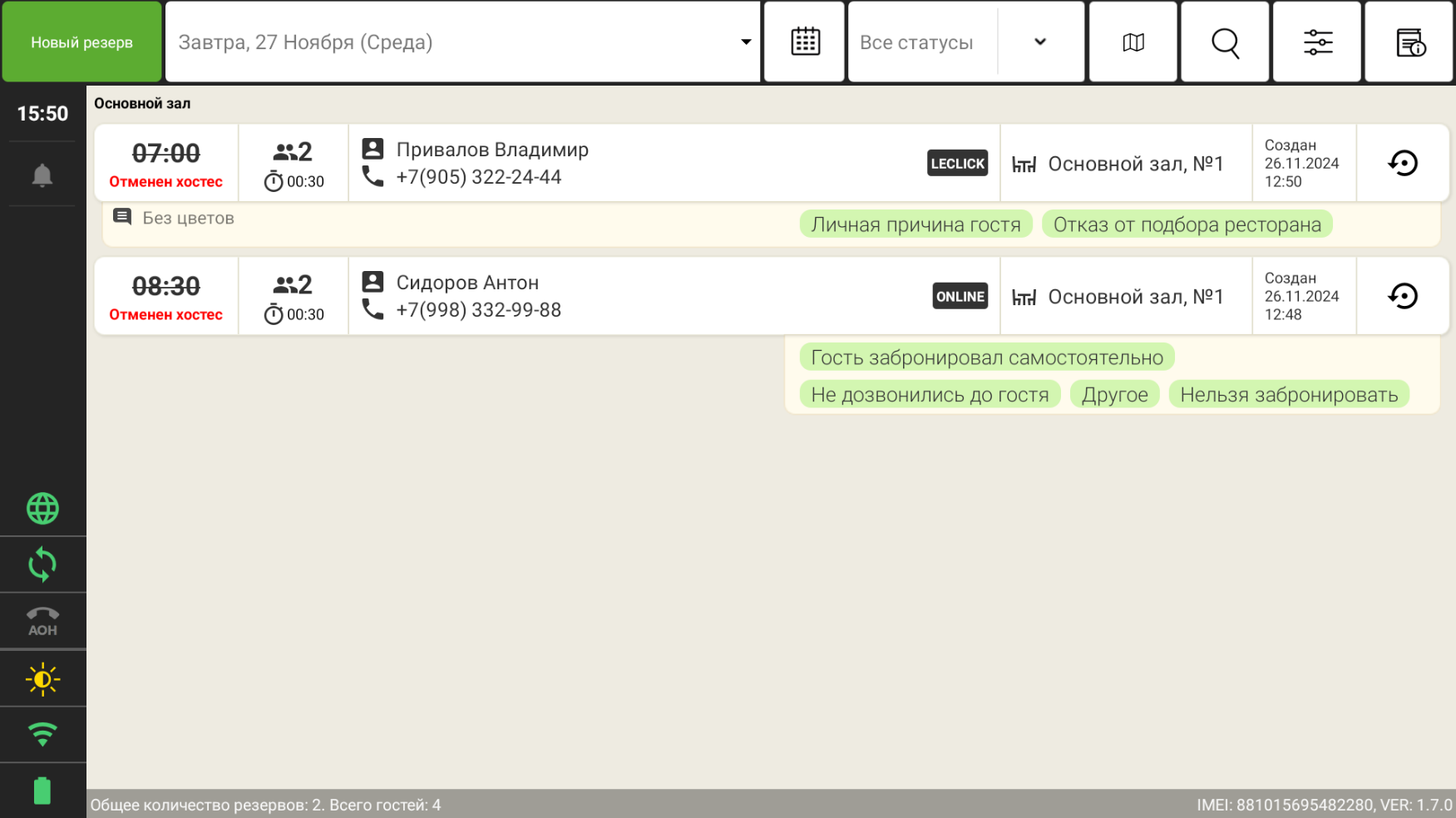This screenshot has height=818, width=1456.
Task: Restore Сидоров Антон's cancelled reservation
Action: click(1402, 296)
